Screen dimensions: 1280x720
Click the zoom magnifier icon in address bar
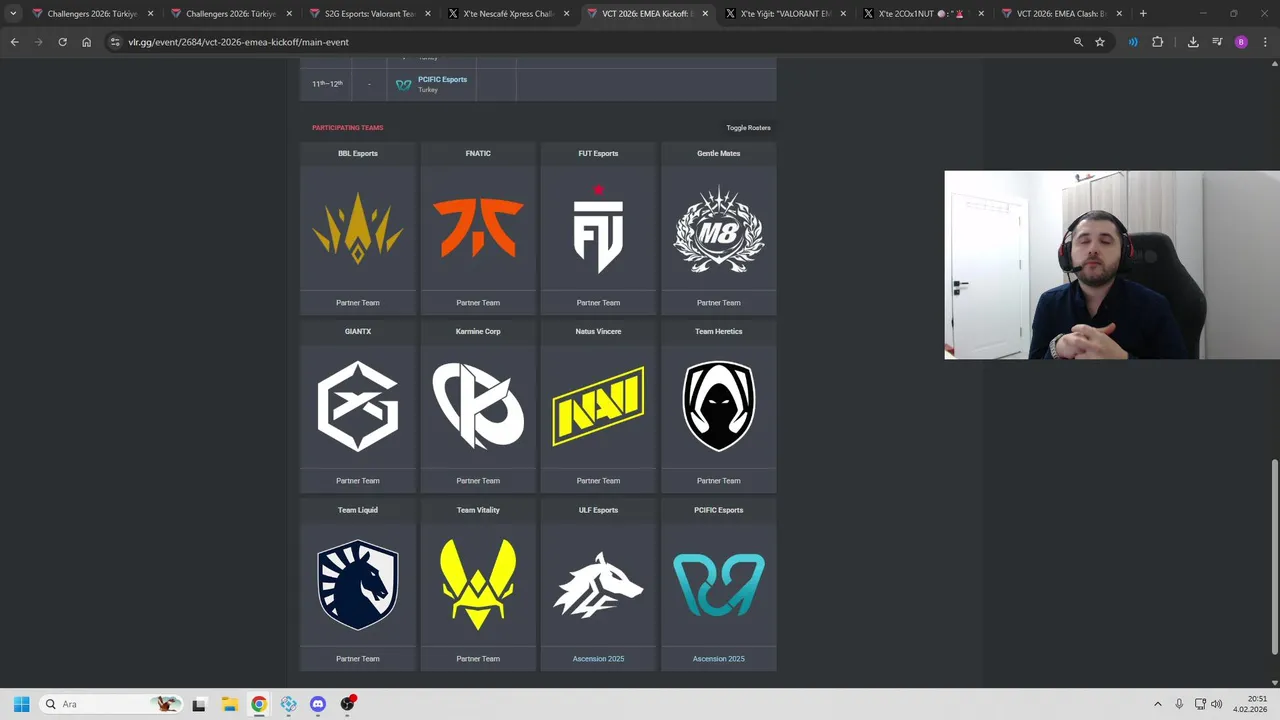click(1078, 42)
